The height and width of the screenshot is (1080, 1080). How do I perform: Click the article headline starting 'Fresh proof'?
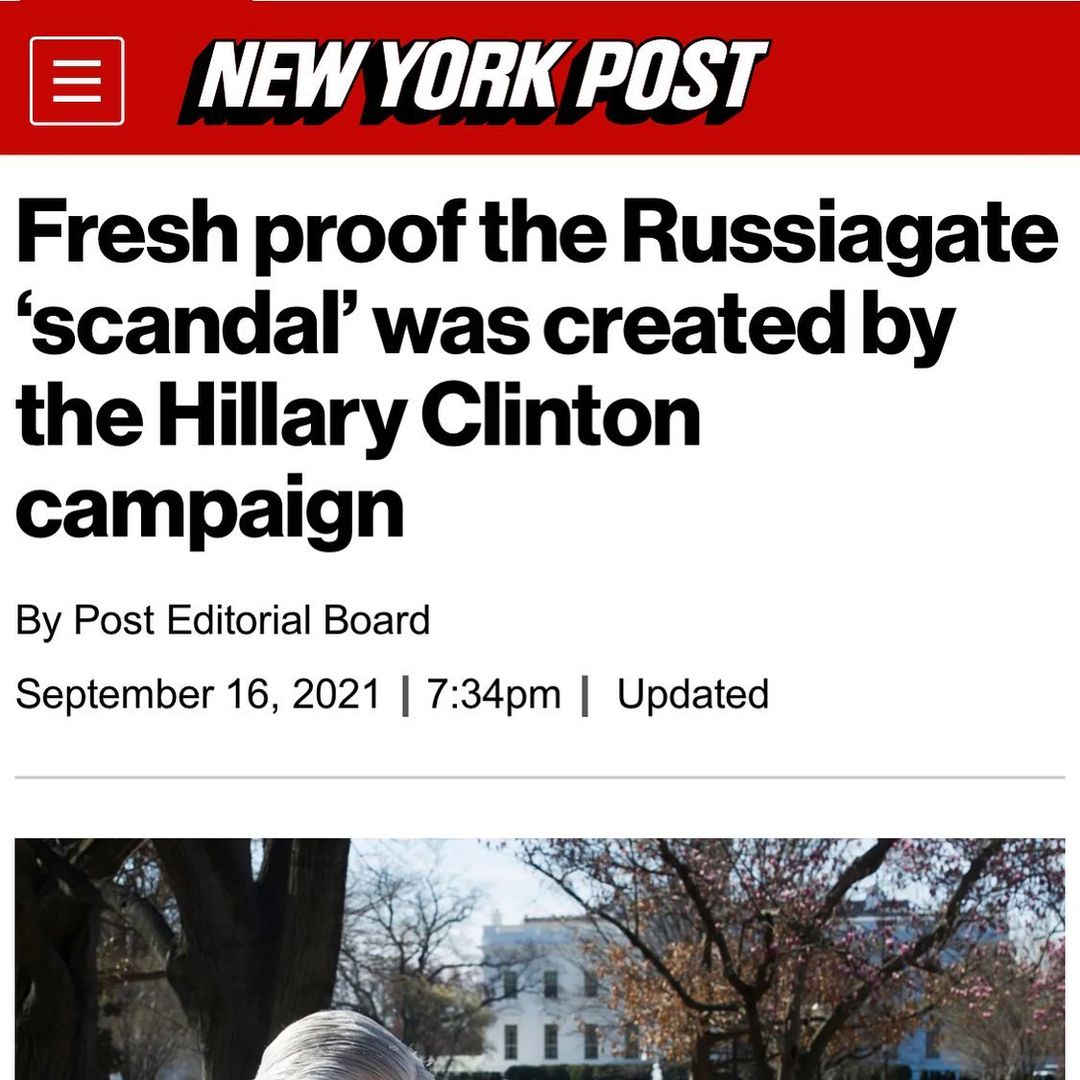[x=536, y=371]
